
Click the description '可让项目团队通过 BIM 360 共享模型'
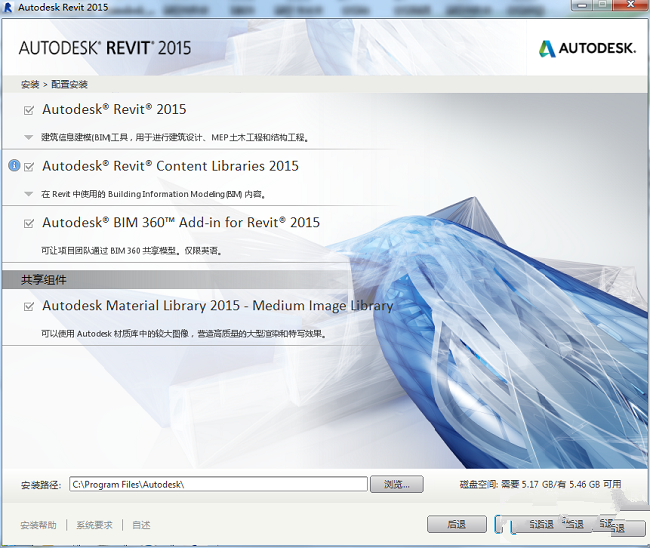(131, 250)
